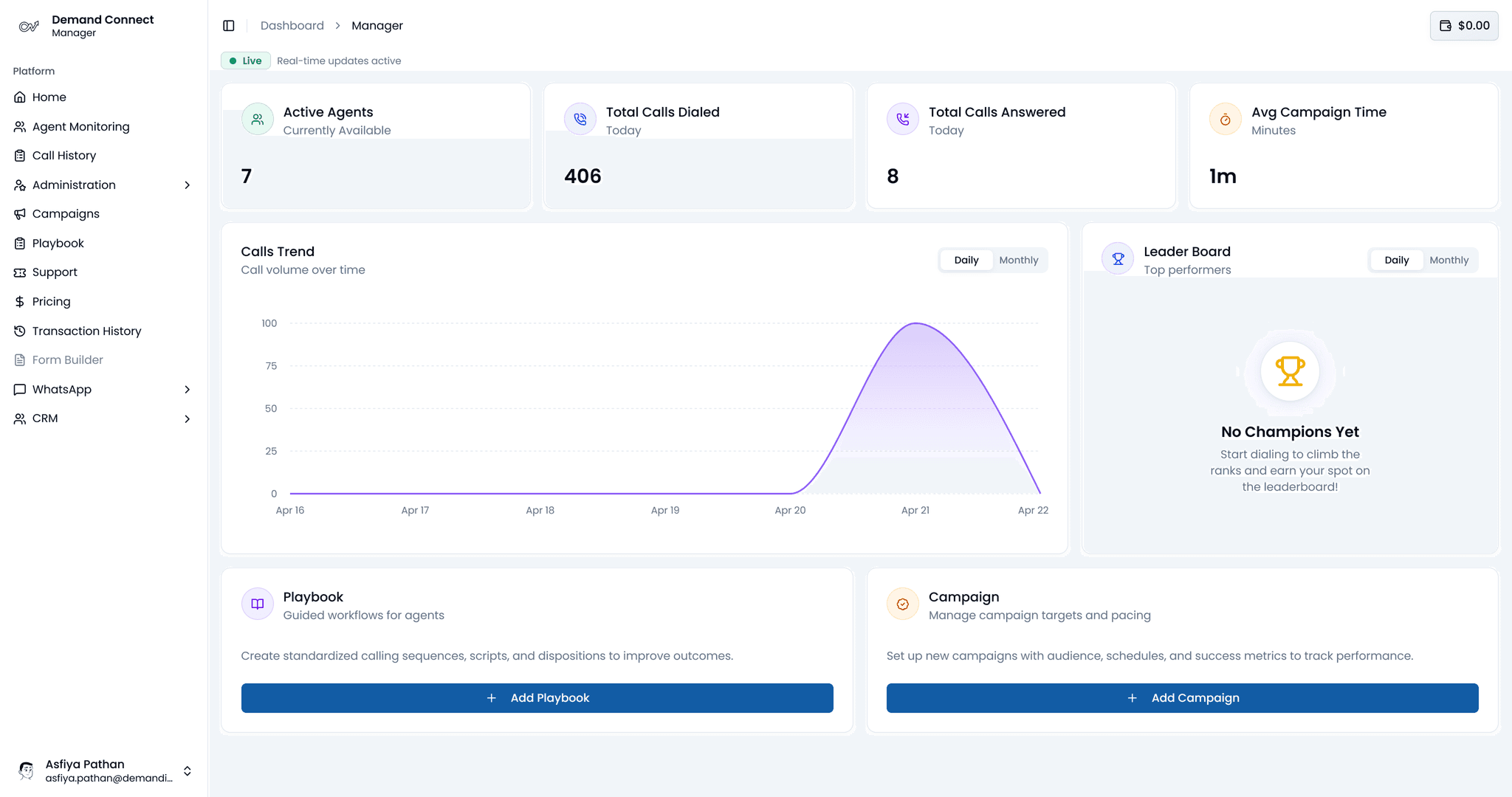This screenshot has width=1512, height=797.
Task: Click the Transaction History clock icon
Action: pos(20,331)
